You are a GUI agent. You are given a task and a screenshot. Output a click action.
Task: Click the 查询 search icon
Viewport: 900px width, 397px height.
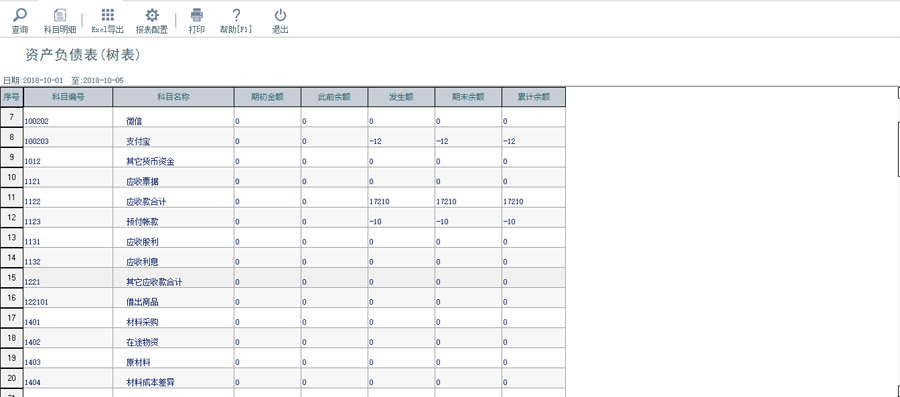[20, 15]
